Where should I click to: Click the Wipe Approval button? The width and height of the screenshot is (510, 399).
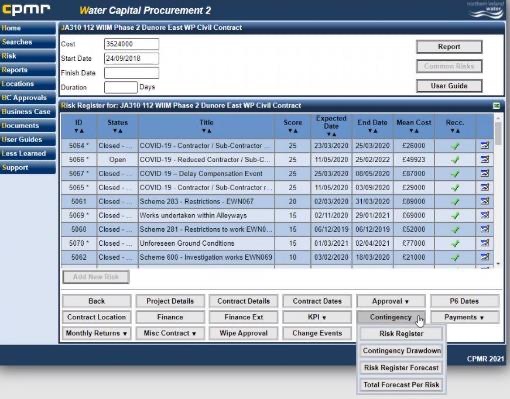coord(243,333)
